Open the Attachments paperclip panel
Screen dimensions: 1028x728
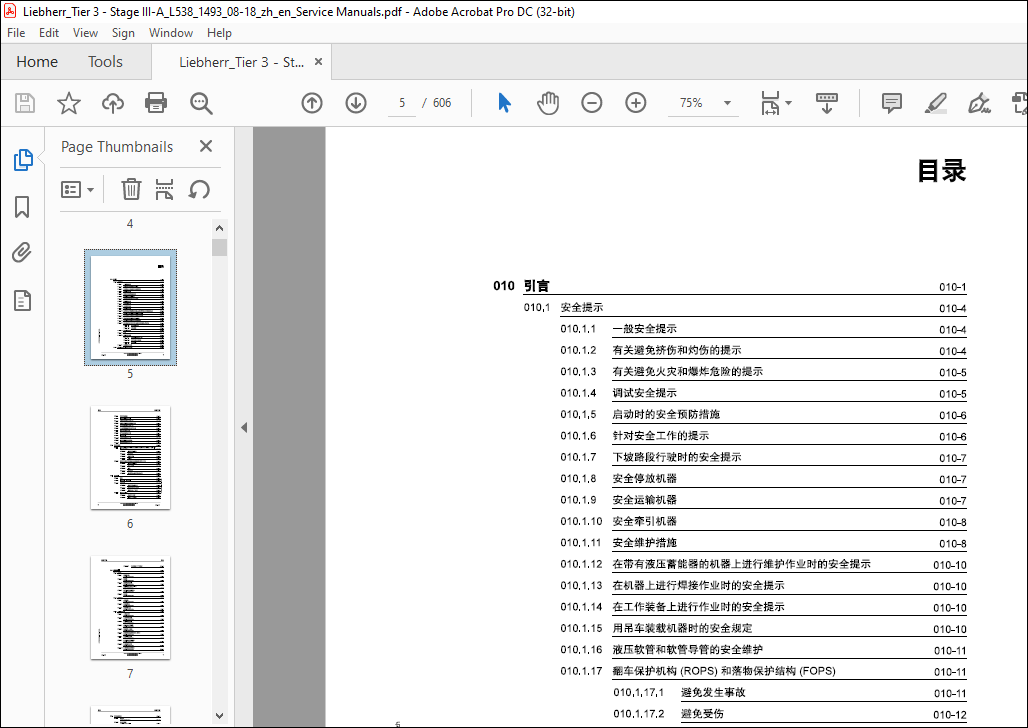point(22,253)
